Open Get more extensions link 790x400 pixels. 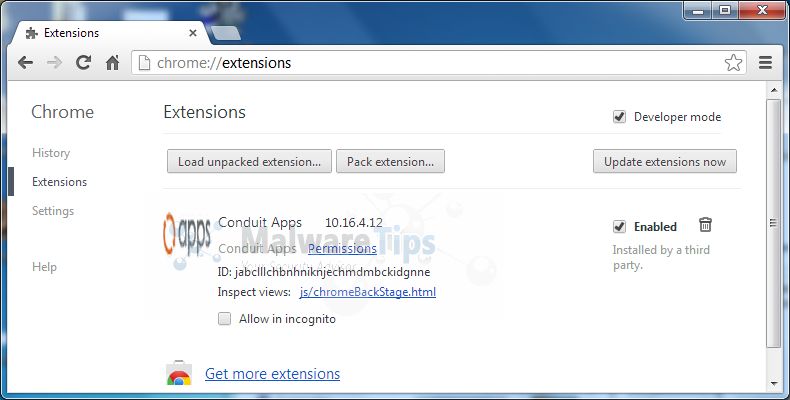[272, 374]
